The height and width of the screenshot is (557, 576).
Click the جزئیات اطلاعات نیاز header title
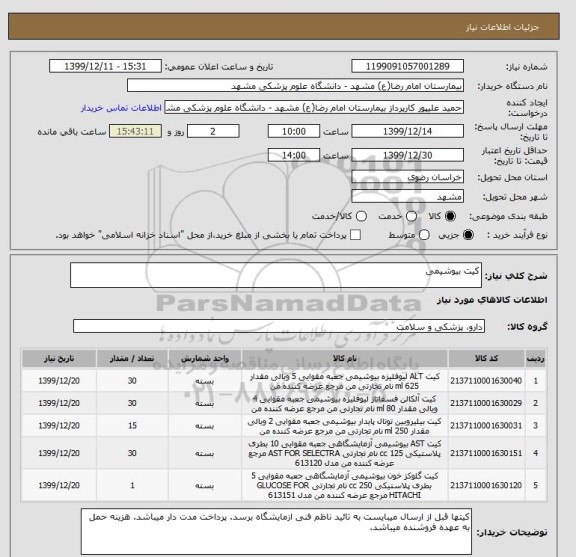point(502,28)
